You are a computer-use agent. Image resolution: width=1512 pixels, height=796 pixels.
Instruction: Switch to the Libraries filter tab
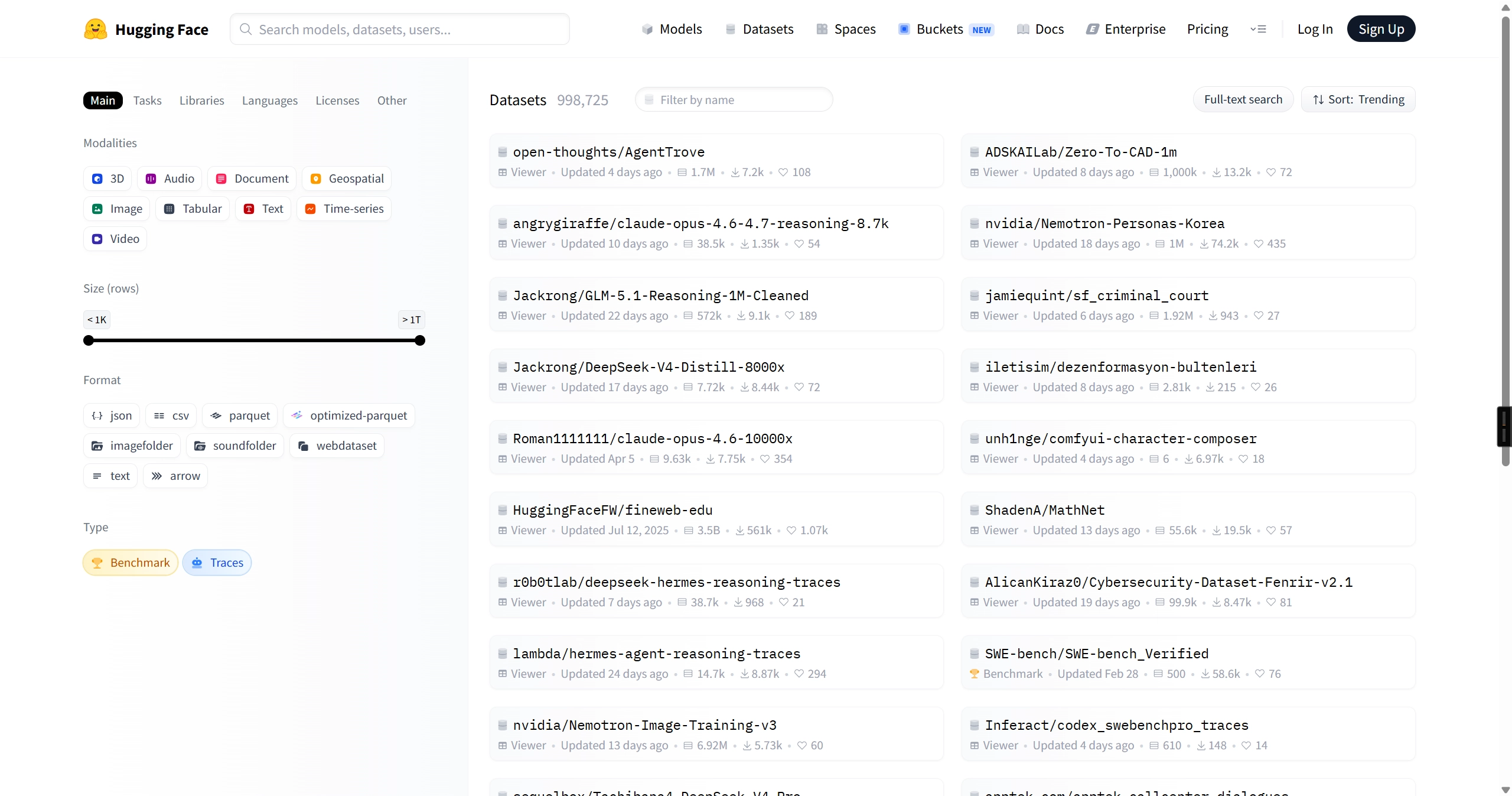coord(202,100)
